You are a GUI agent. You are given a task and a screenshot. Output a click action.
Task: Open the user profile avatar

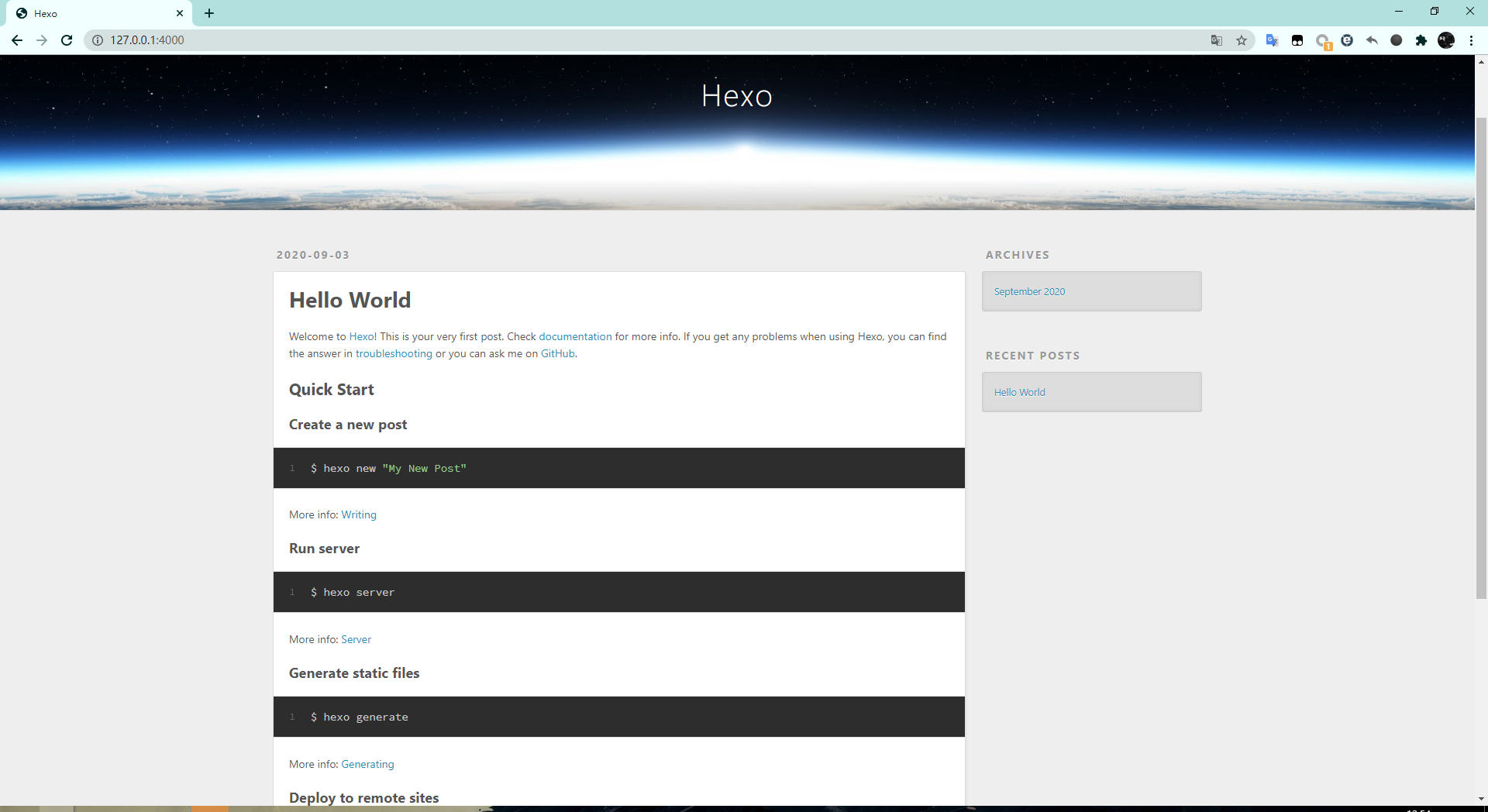pos(1446,40)
